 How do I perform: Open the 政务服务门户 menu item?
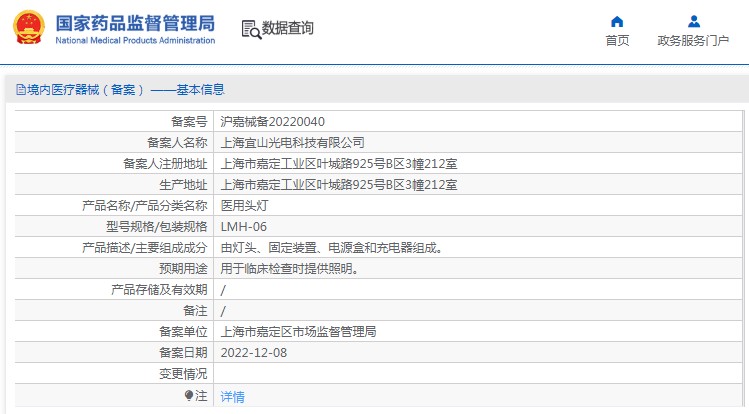click(693, 41)
